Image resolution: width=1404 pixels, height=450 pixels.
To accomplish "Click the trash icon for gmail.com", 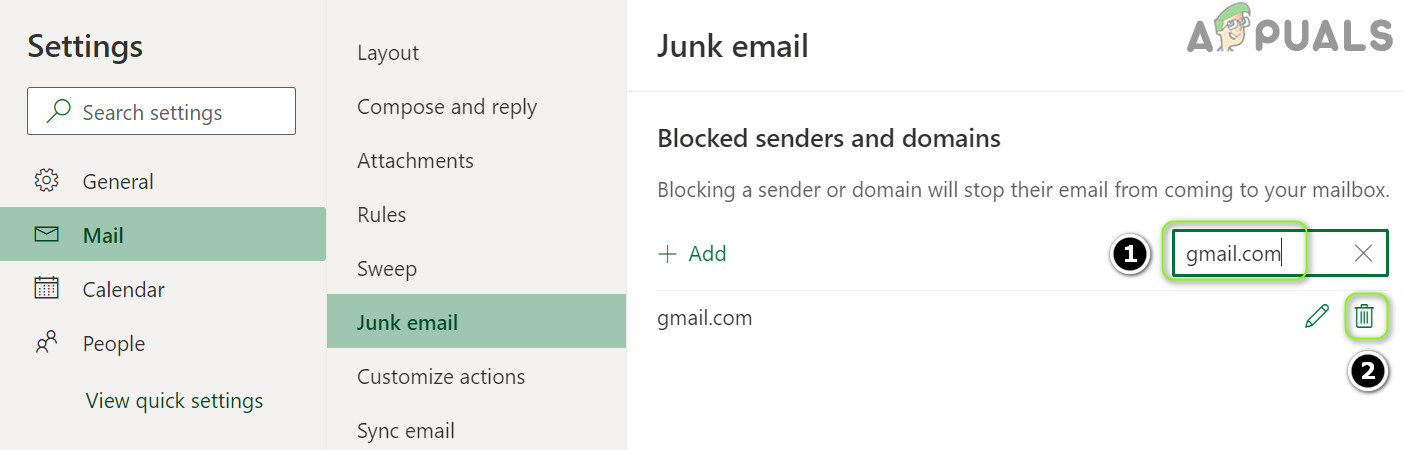I will pos(1364,318).
